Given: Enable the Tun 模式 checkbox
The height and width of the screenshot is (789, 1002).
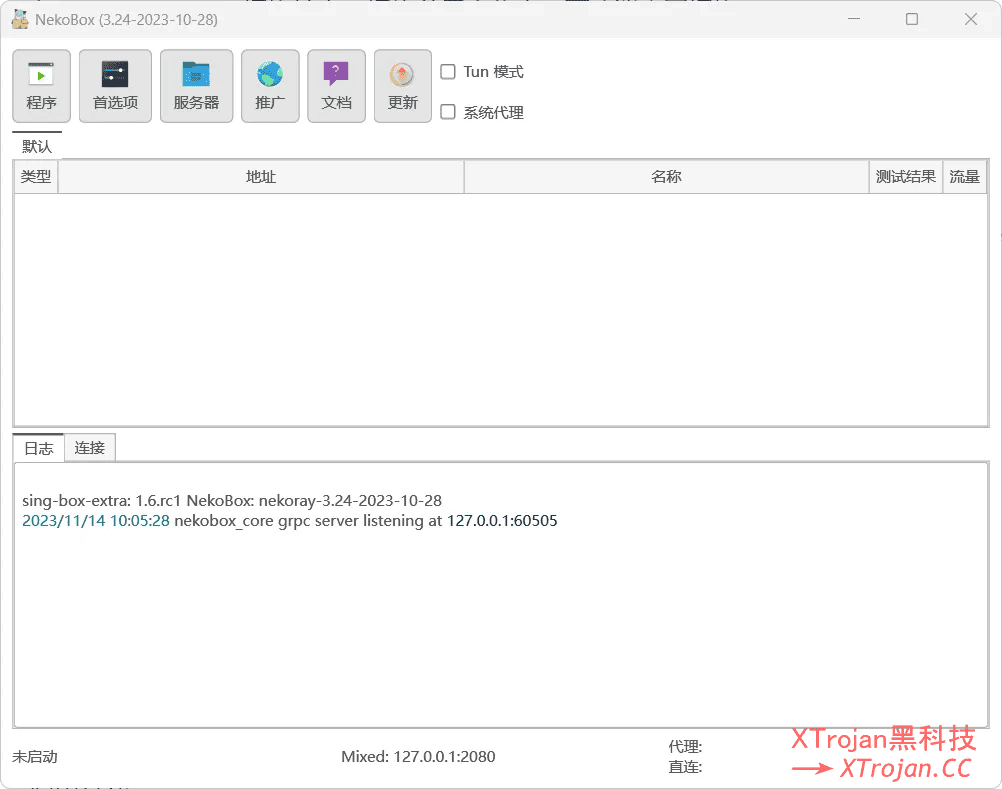Looking at the screenshot, I should click(448, 72).
